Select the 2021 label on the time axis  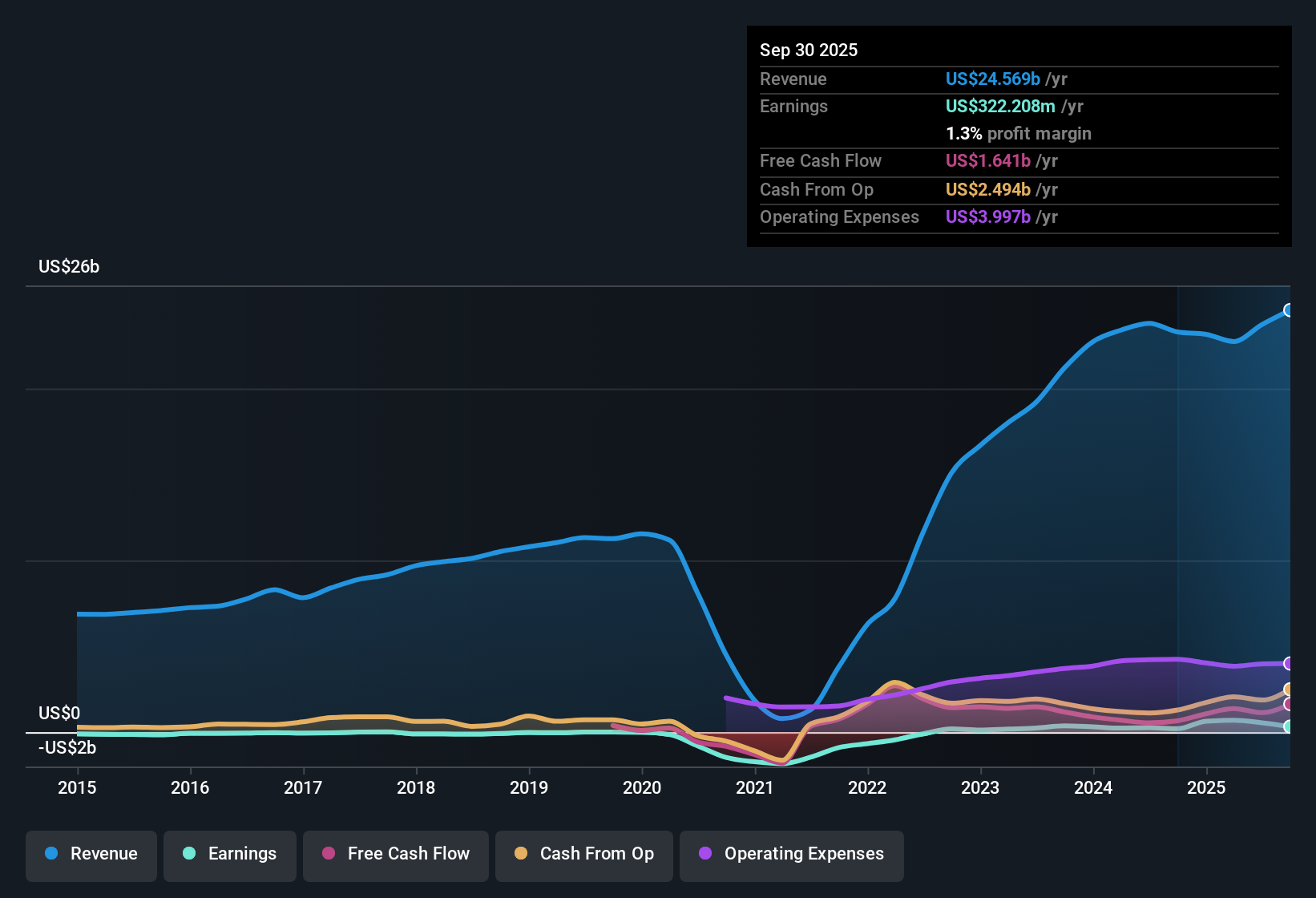[754, 789]
